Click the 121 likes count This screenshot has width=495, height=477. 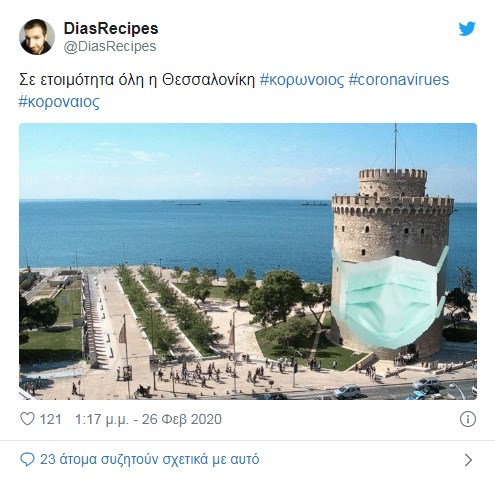click(x=51, y=419)
